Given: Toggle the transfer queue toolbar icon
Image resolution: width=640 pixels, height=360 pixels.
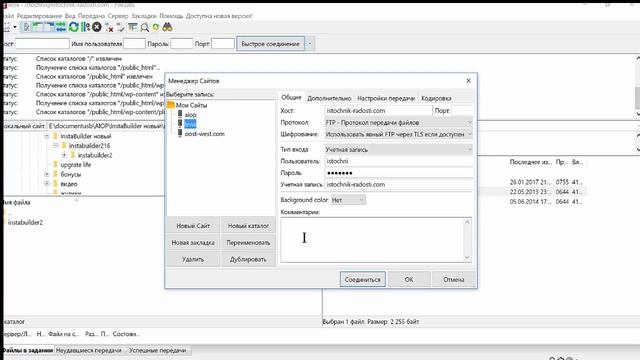Looking at the screenshot, I should pos(61,27).
